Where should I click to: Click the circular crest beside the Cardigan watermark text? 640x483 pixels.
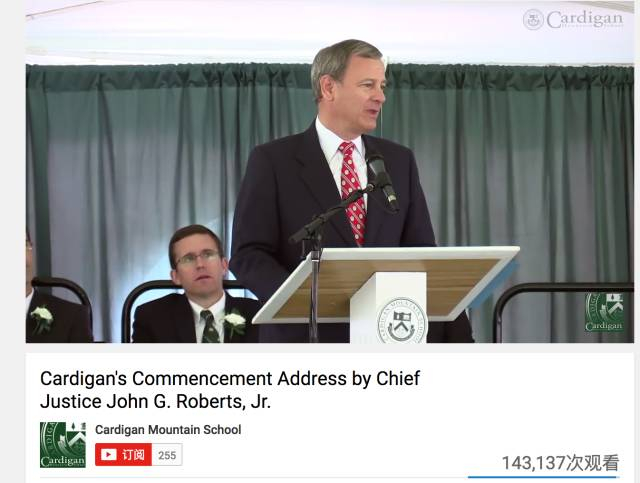click(533, 19)
